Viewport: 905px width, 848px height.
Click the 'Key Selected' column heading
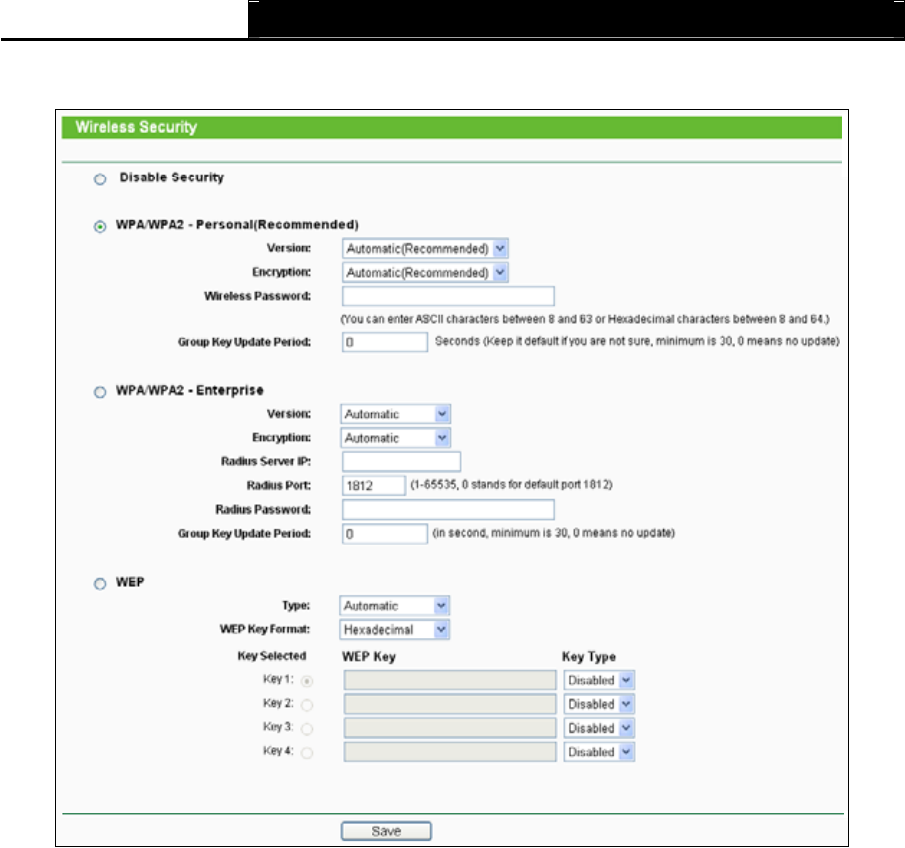(x=272, y=656)
